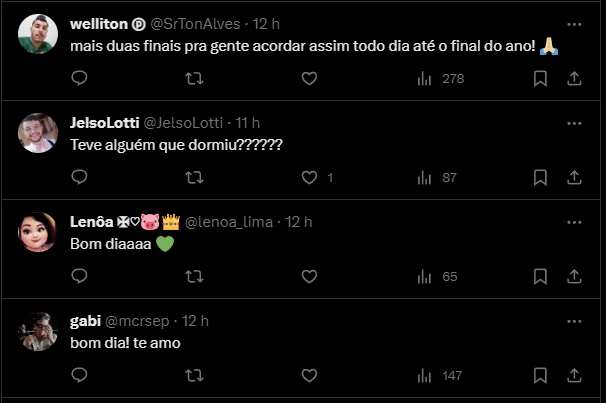This screenshot has width=606, height=403.
Task: View analytics of gabi's tweet showing 147
Action: 438,375
